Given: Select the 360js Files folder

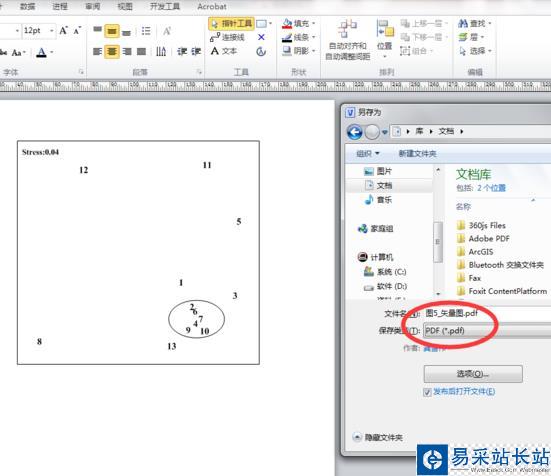Looking at the screenshot, I should 481,225.
